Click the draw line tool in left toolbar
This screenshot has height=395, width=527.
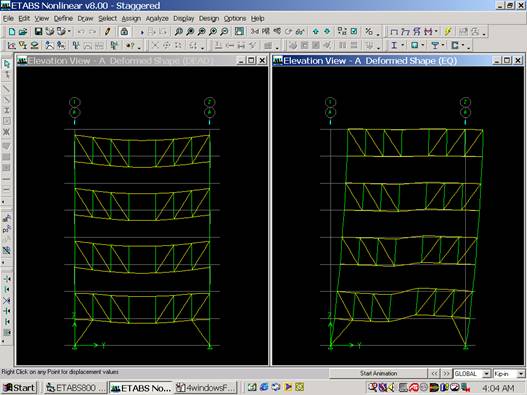click(x=6, y=89)
